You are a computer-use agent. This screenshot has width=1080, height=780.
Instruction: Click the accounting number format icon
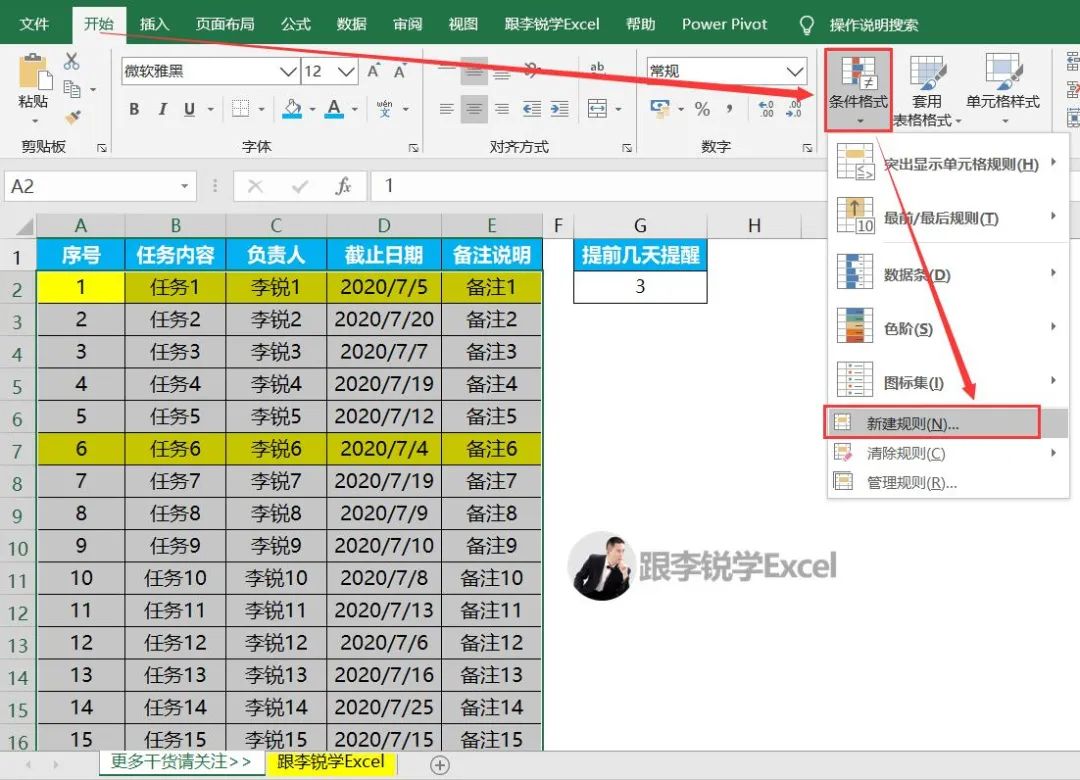click(660, 108)
